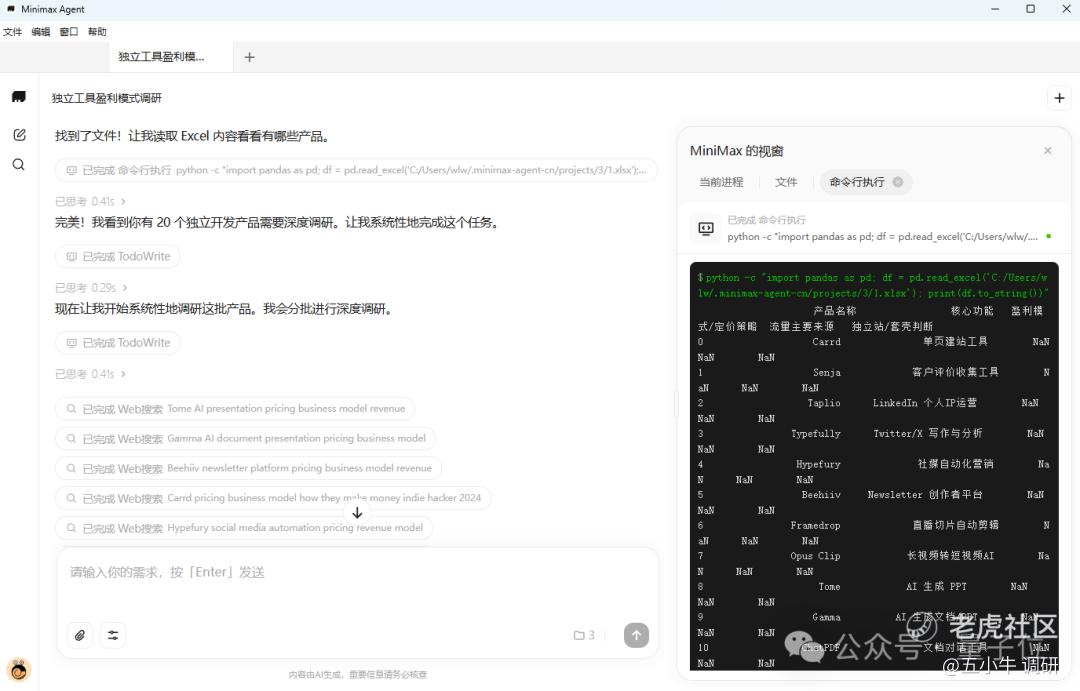Open Beehiiv newsletter web search result

(249, 468)
